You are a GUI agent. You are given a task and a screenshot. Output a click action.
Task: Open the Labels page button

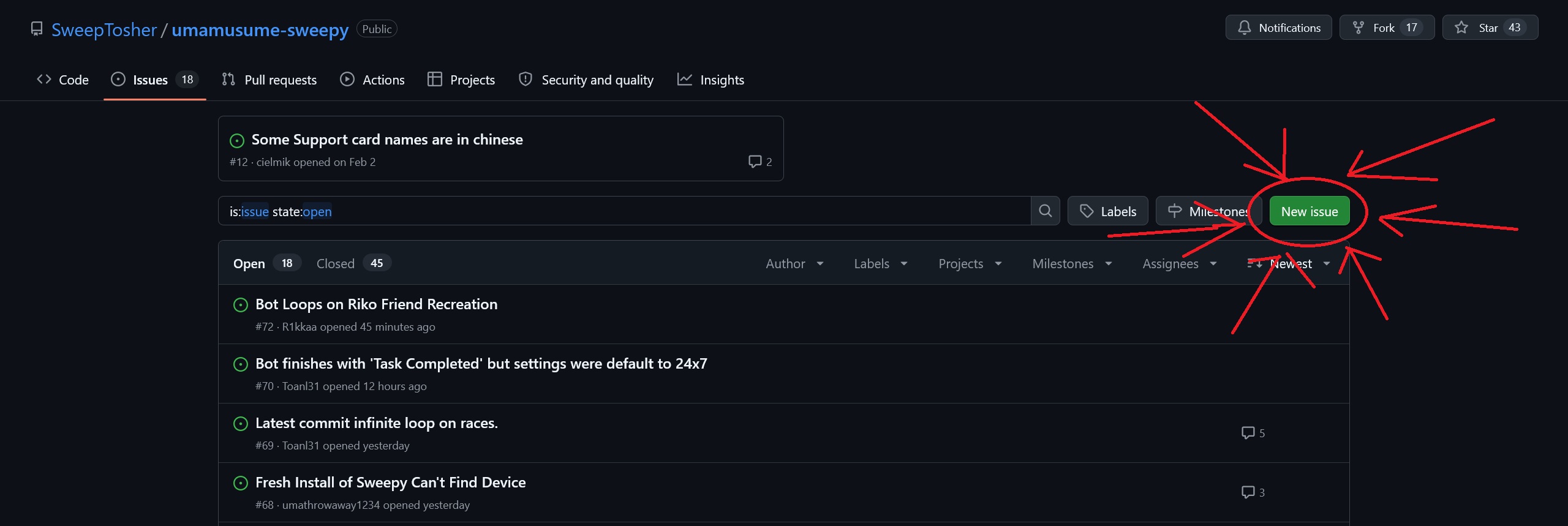[x=1108, y=211]
